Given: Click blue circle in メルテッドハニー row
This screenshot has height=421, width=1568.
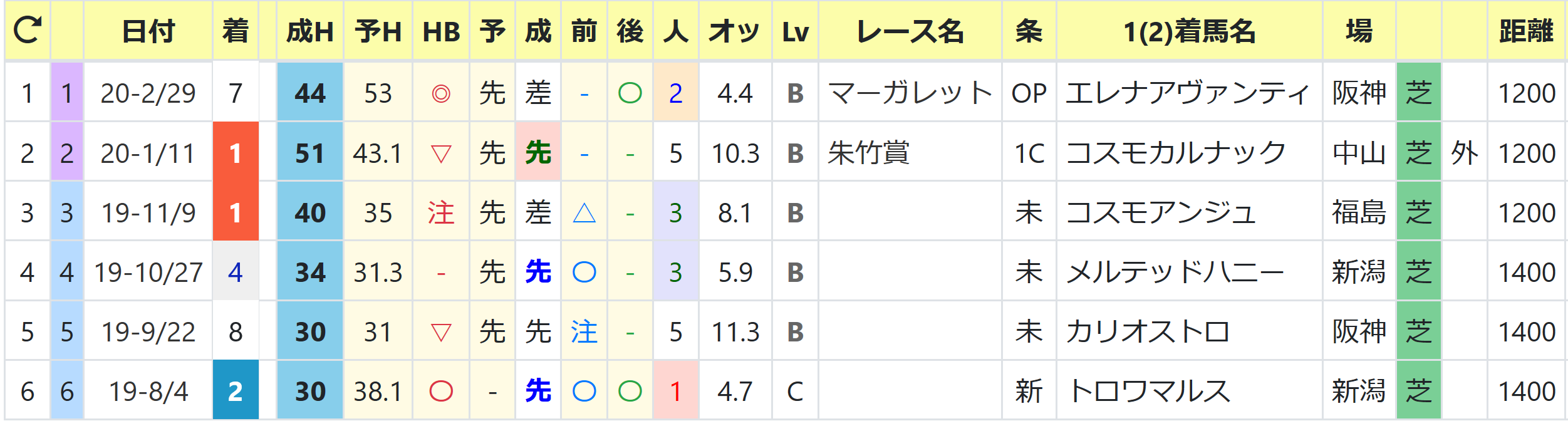Looking at the screenshot, I should (x=584, y=272).
